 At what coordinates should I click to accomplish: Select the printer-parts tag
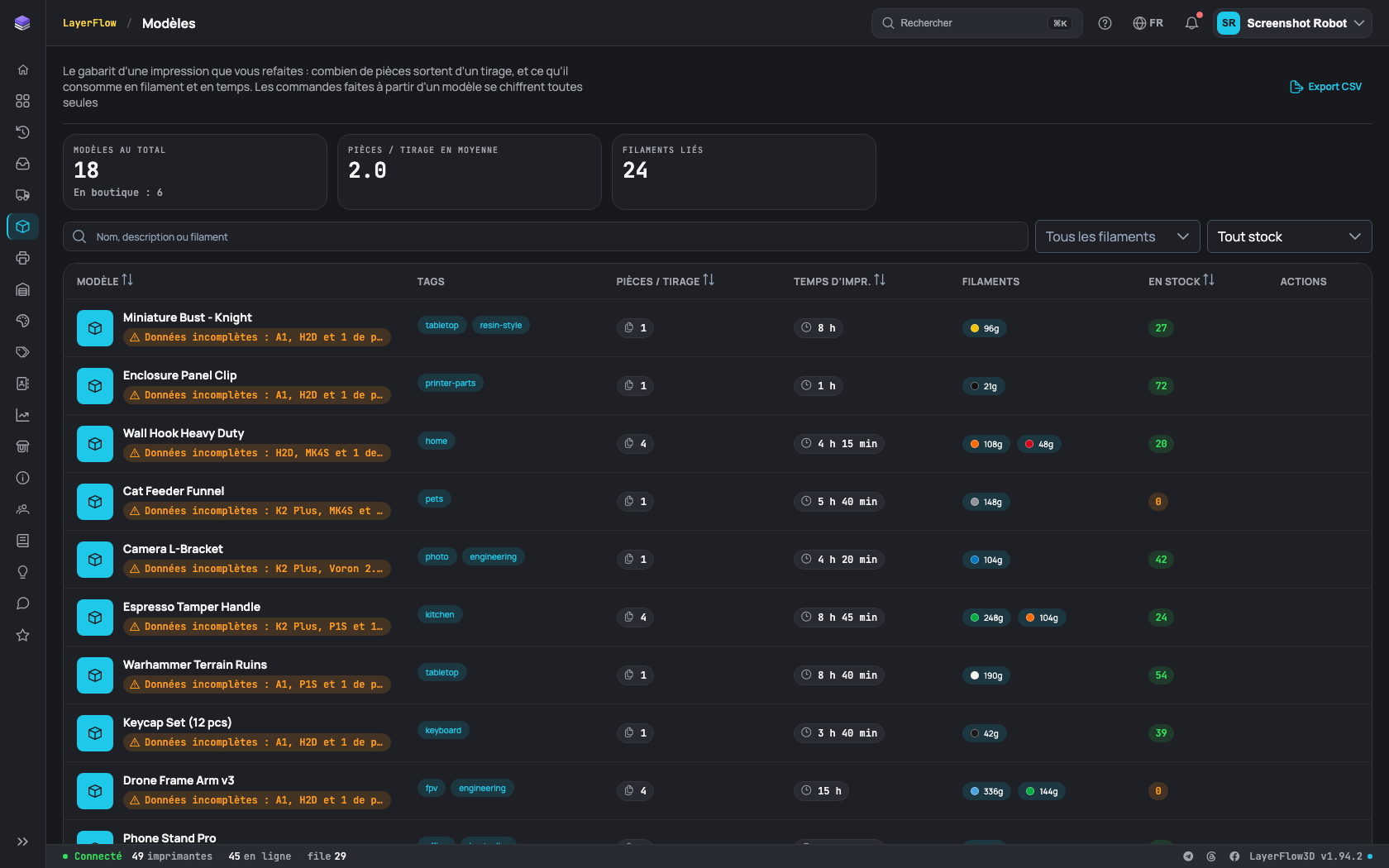451,383
